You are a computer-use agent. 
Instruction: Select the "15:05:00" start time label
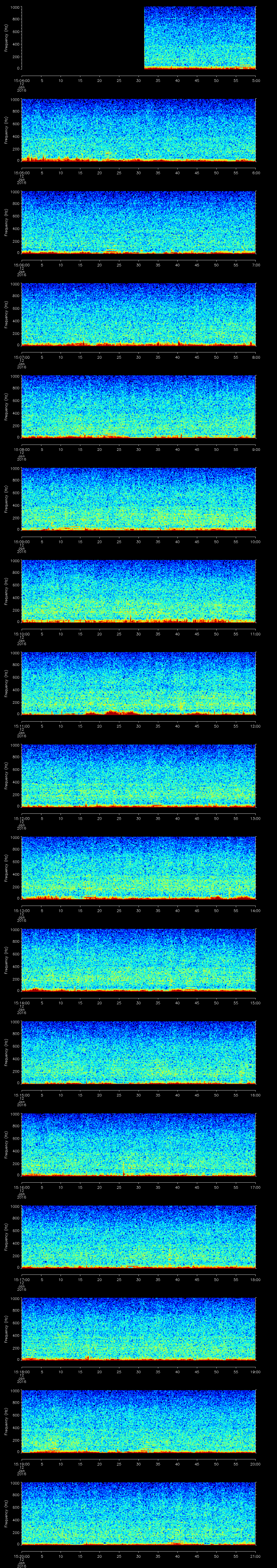coord(21,173)
